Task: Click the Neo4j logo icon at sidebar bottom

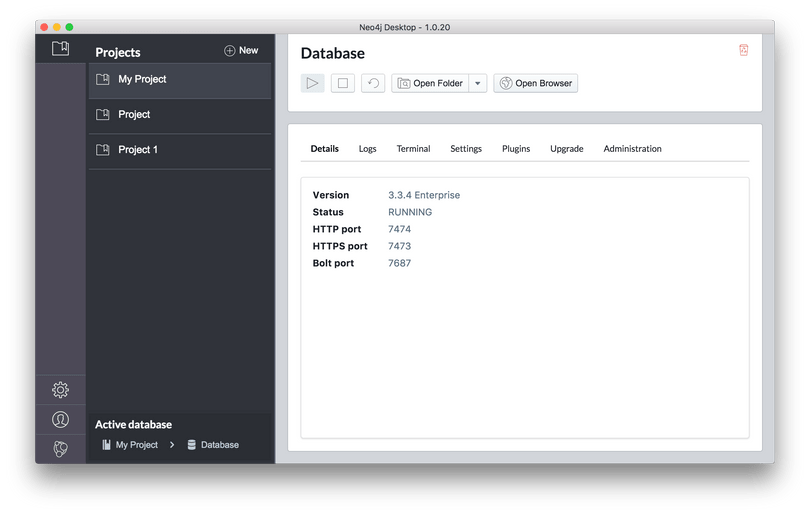Action: click(60, 449)
